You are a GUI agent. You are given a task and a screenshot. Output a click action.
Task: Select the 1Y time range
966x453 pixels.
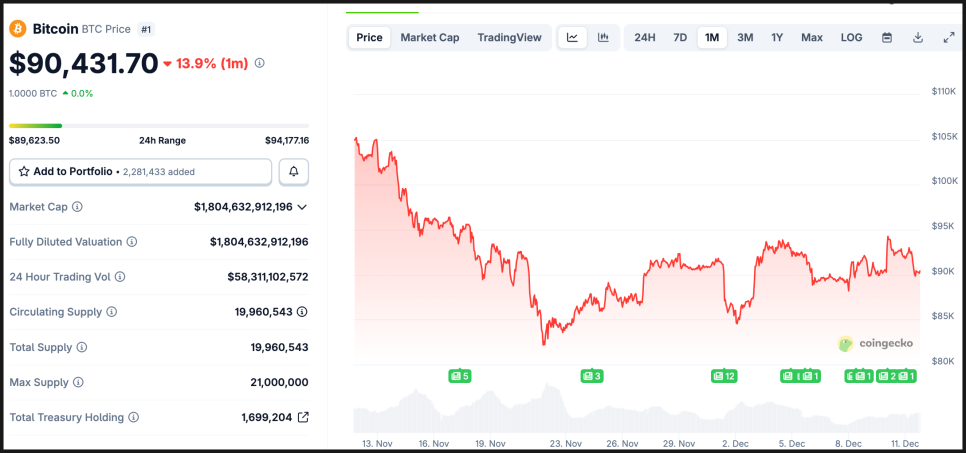(x=777, y=38)
